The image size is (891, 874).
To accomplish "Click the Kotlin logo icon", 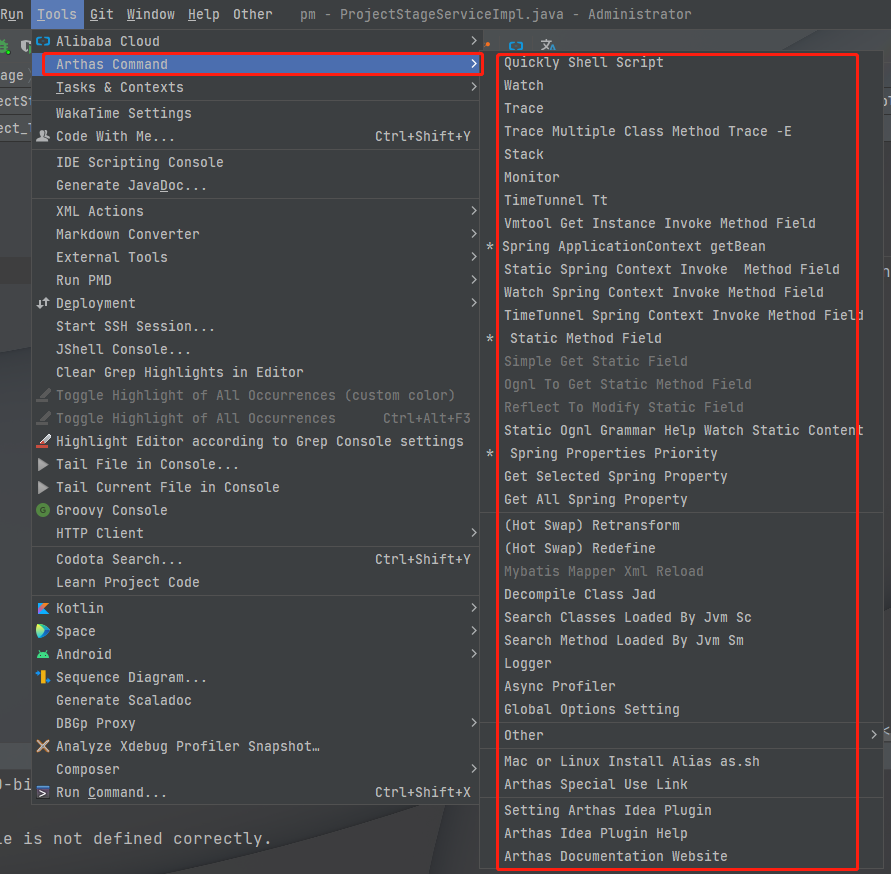I will tap(43, 608).
